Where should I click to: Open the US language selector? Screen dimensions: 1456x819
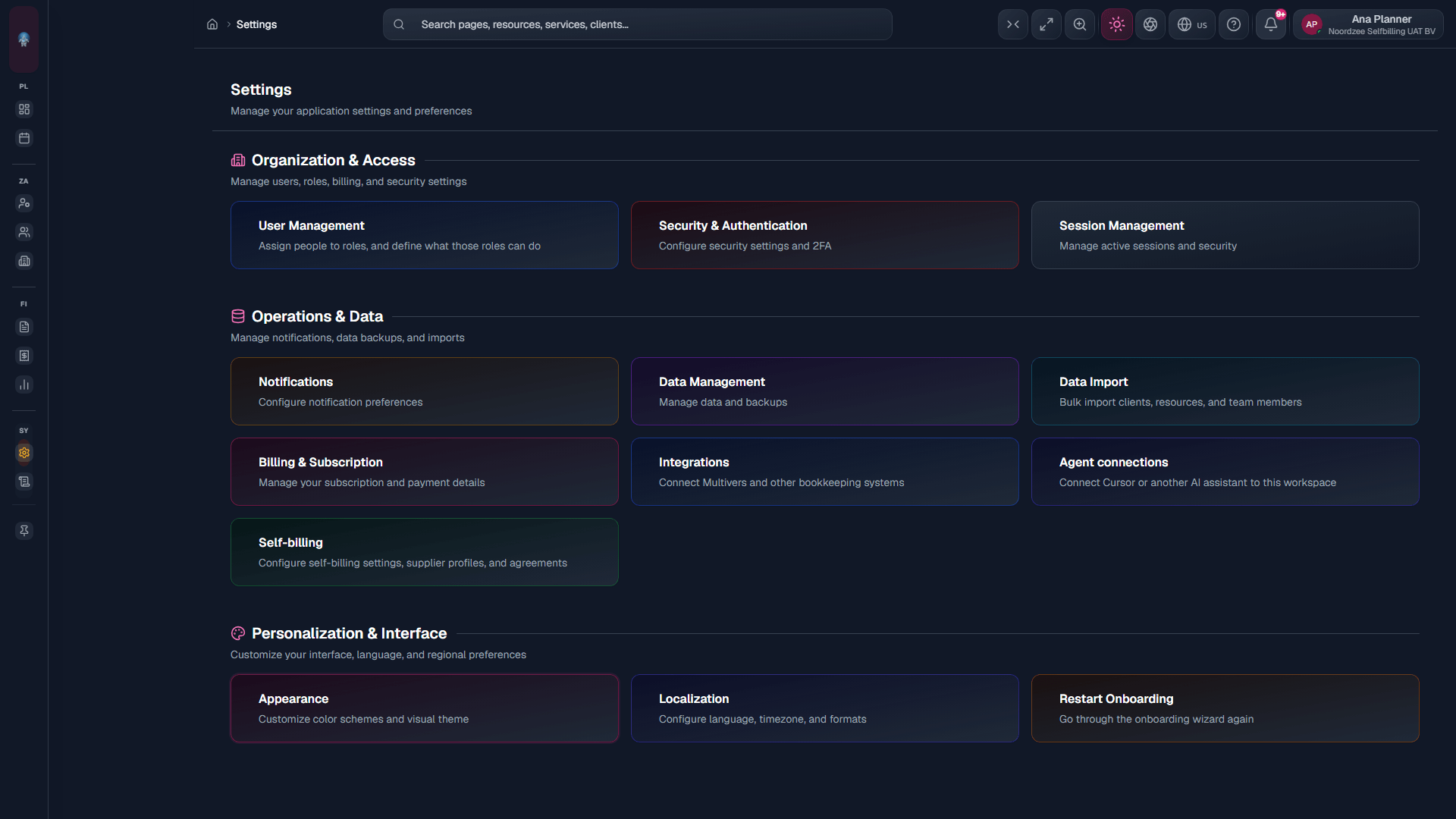[1192, 24]
